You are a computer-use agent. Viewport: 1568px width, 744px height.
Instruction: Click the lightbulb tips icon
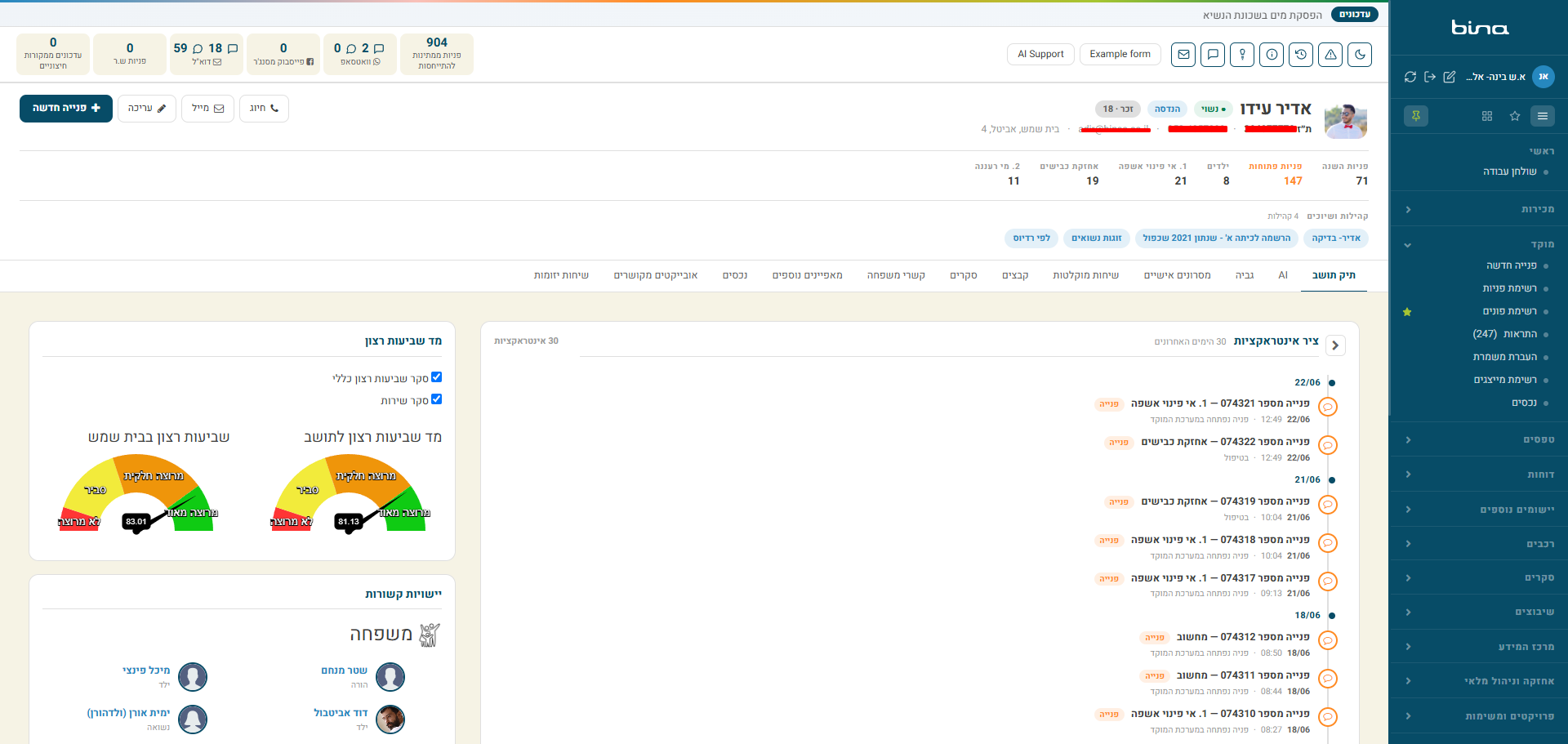tap(1242, 55)
